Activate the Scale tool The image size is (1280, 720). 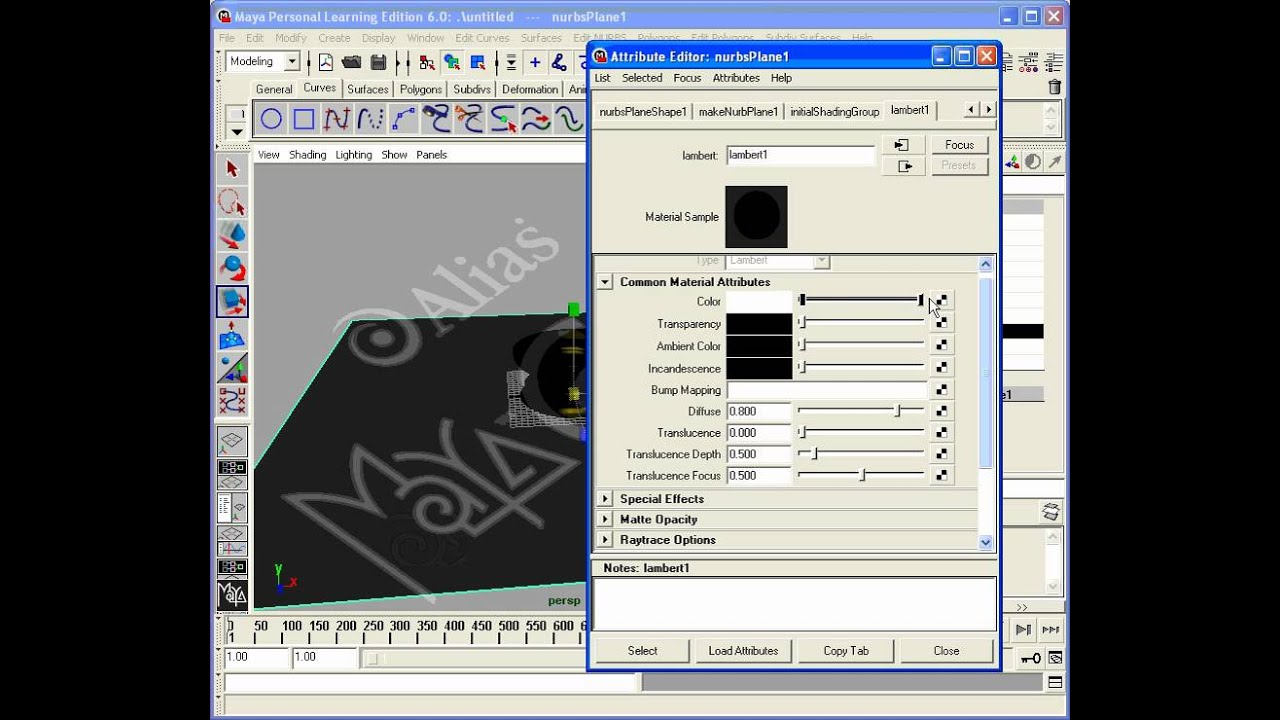(x=232, y=302)
